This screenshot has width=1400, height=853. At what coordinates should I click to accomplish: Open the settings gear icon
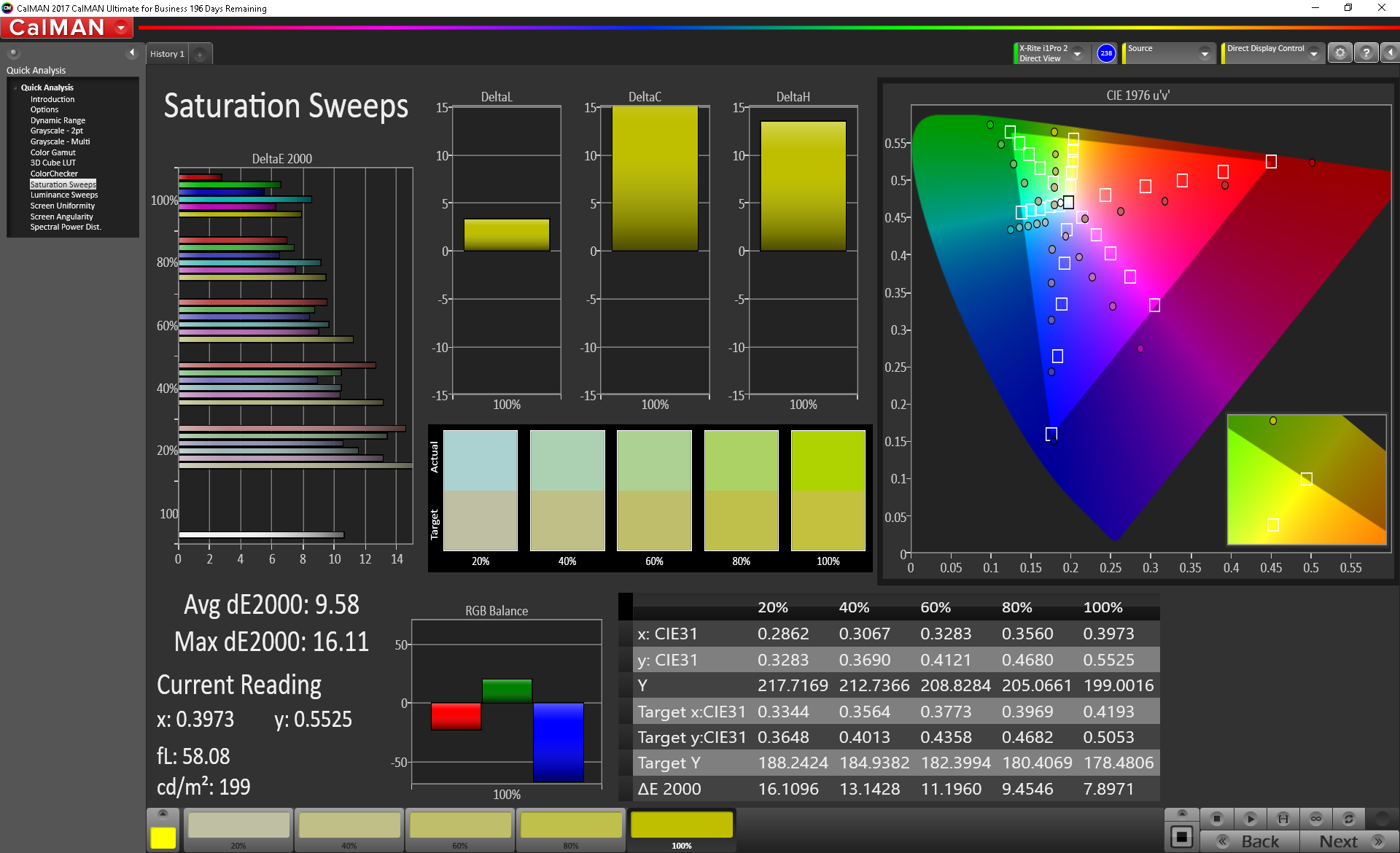coord(1340,53)
